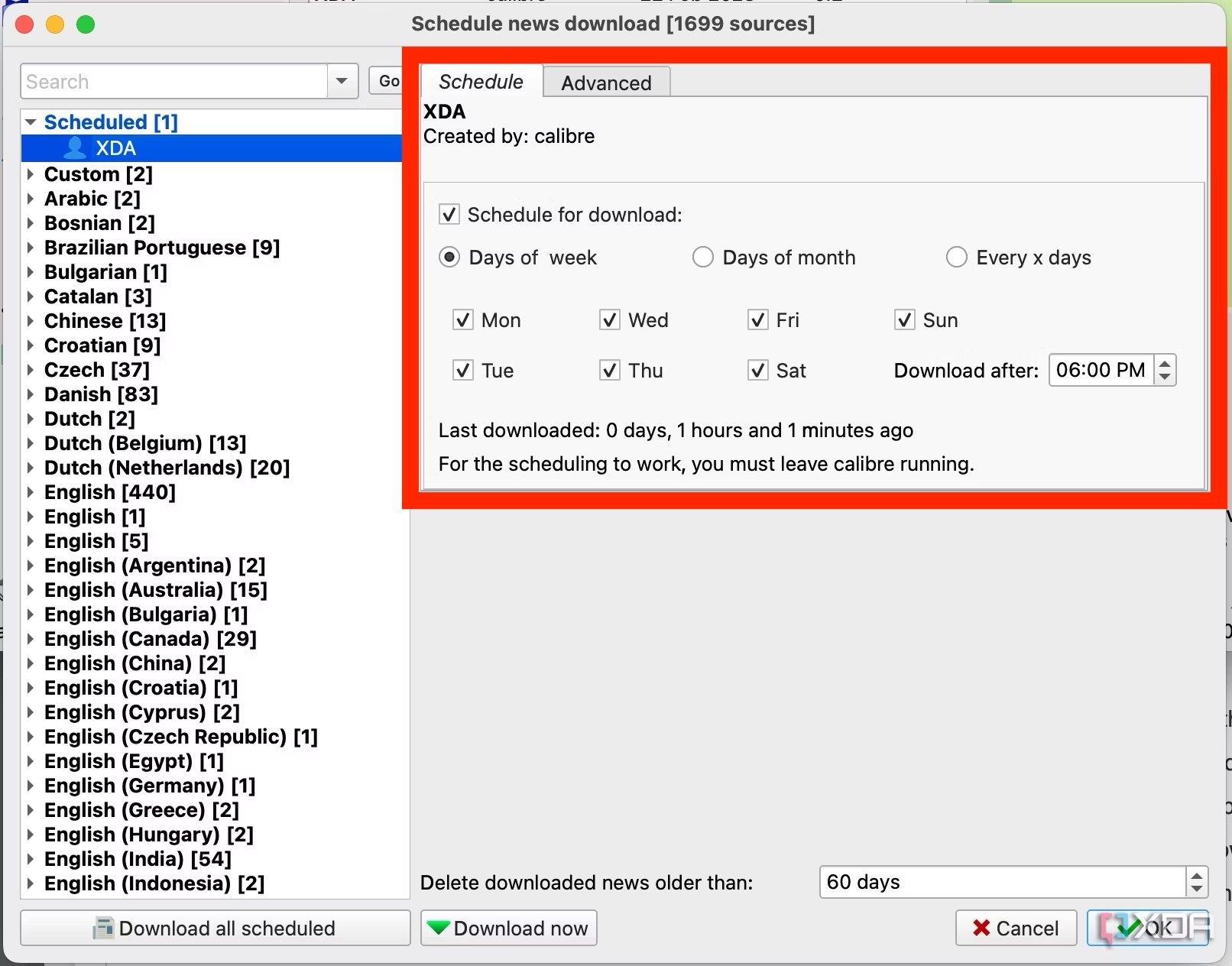Click the Download now button

tap(509, 928)
